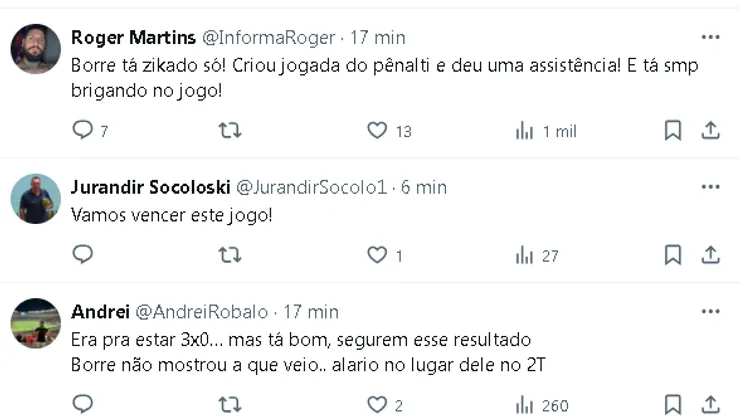The image size is (740, 416).
Task: Like Andrei's tweet about 3x0
Action: pos(376,404)
